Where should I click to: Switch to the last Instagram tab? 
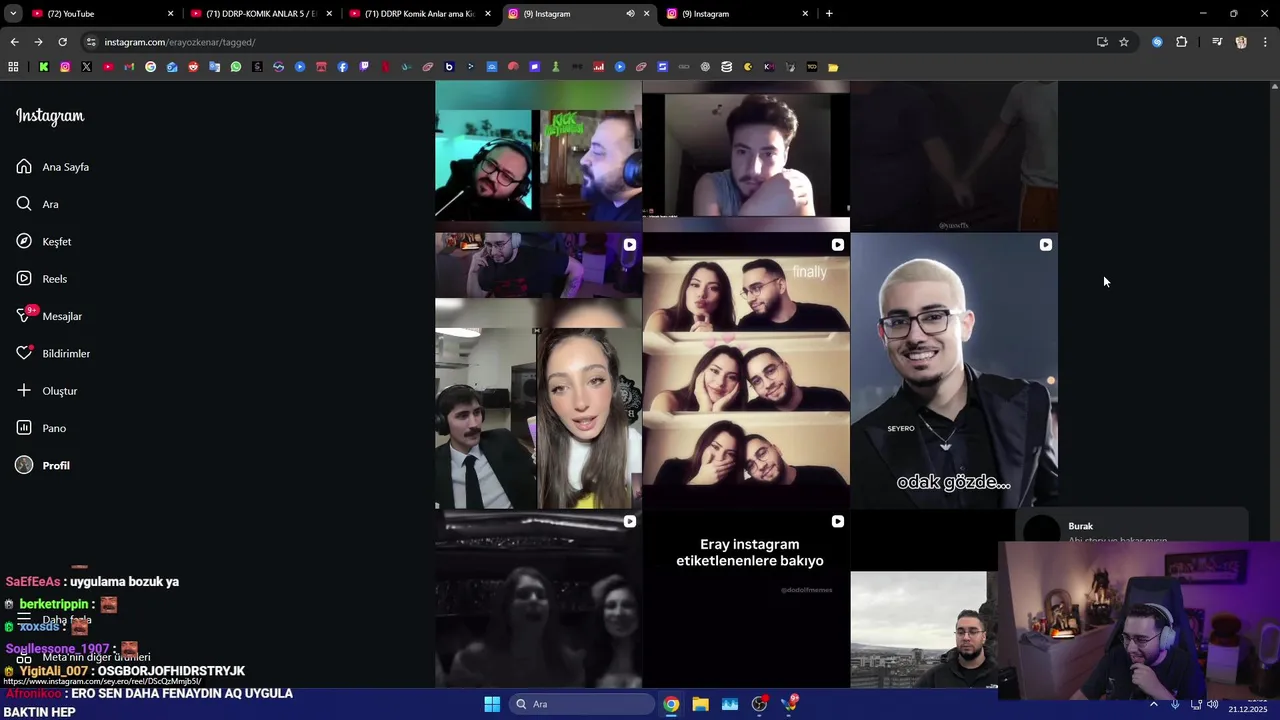coord(737,14)
